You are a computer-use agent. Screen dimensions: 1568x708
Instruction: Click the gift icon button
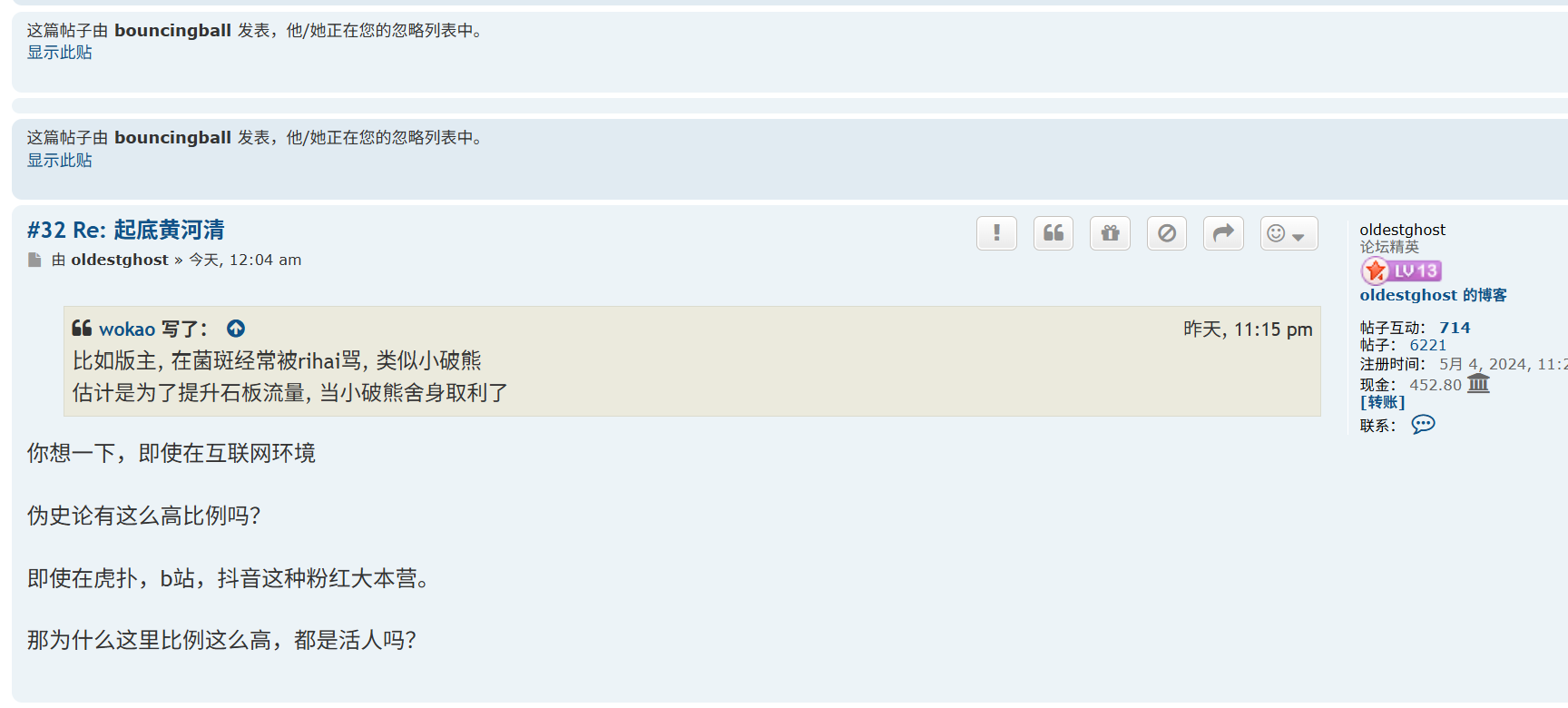pyautogui.click(x=1110, y=233)
